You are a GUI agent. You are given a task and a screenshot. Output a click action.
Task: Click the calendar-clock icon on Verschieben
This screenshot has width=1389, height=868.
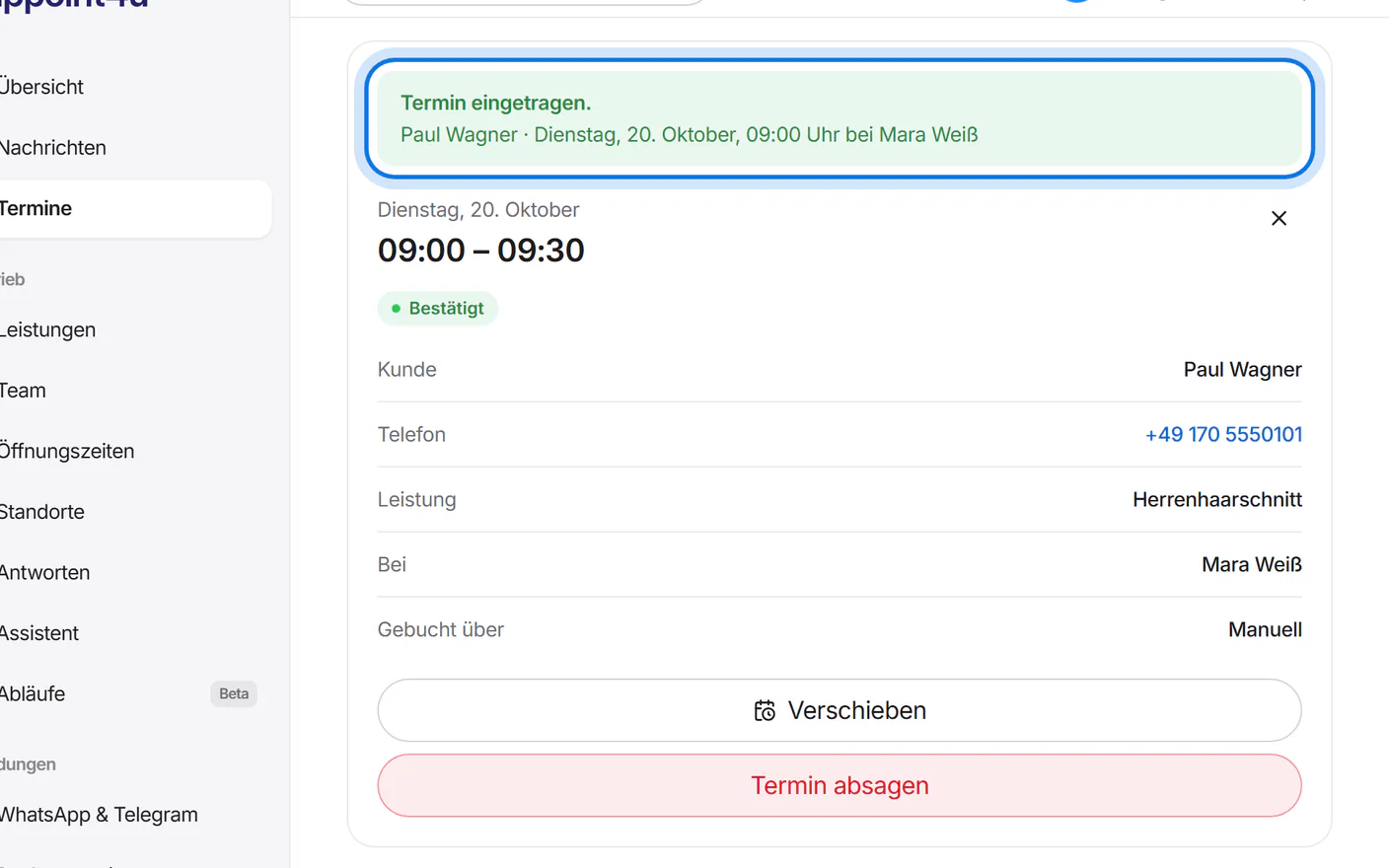[765, 711]
